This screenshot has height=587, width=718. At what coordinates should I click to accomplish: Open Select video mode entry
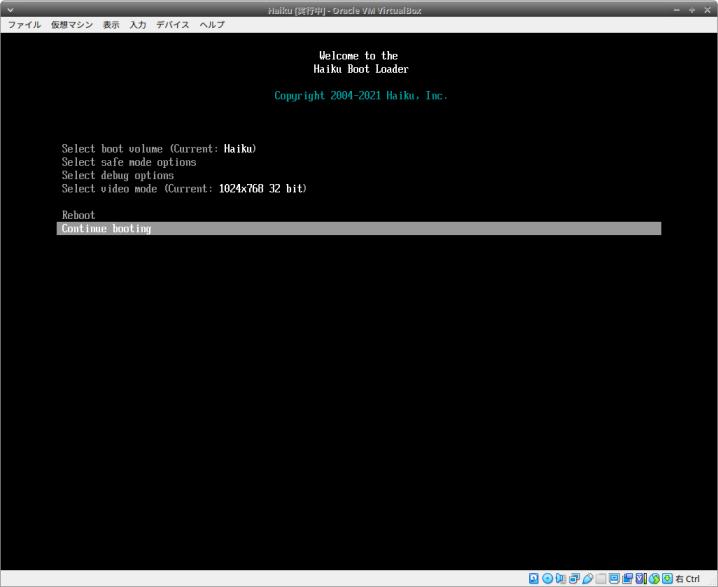pos(184,189)
